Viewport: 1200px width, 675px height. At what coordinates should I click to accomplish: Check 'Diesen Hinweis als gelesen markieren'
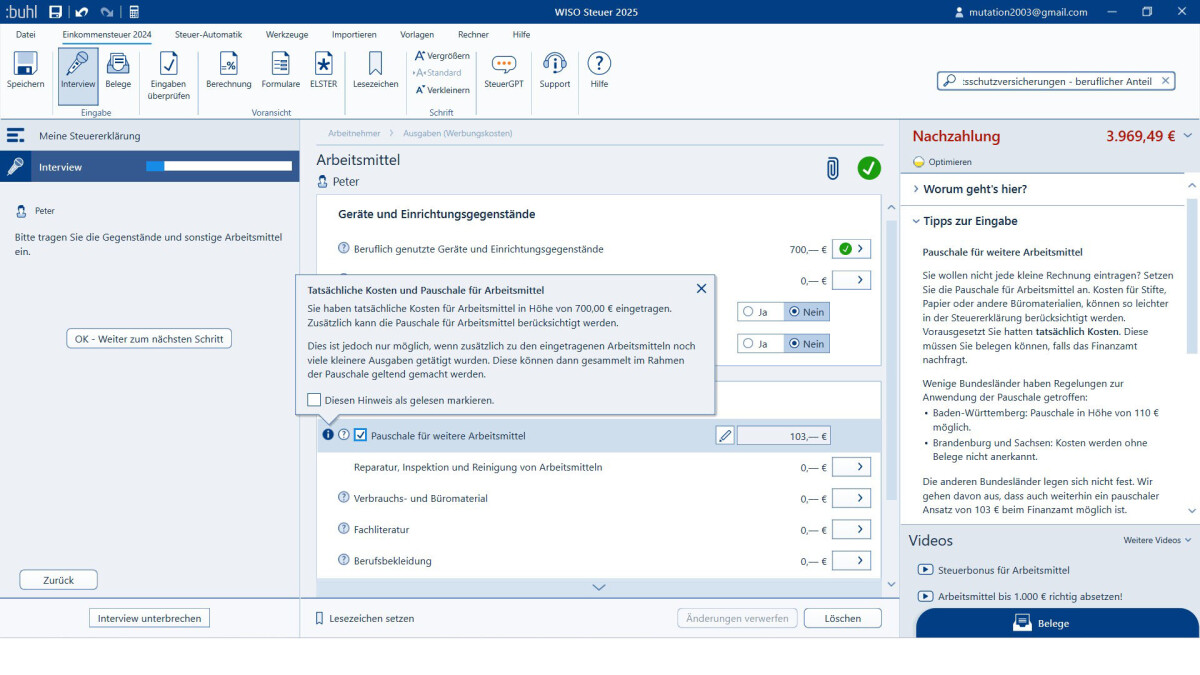[314, 400]
